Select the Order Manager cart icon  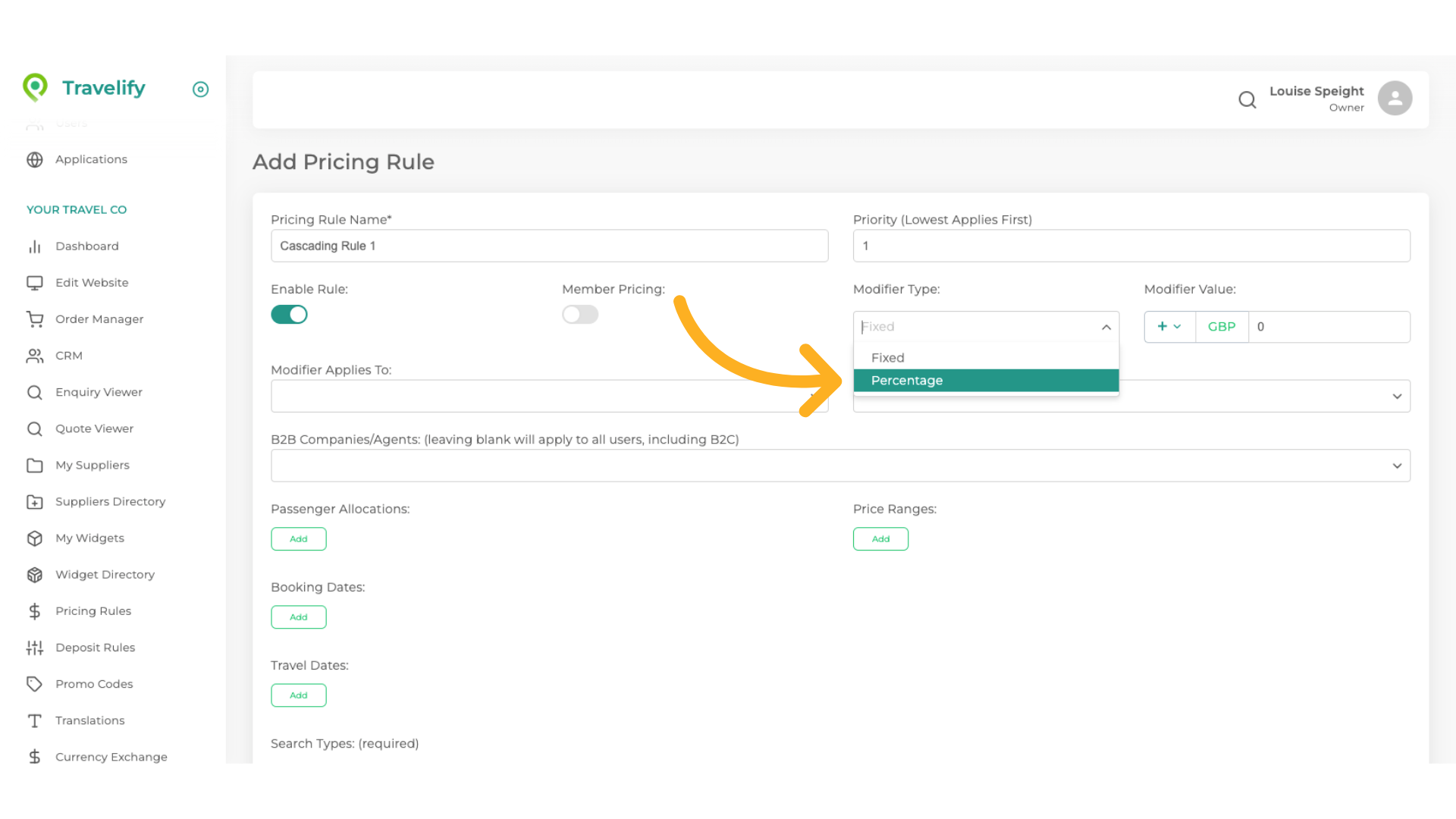[x=35, y=318]
